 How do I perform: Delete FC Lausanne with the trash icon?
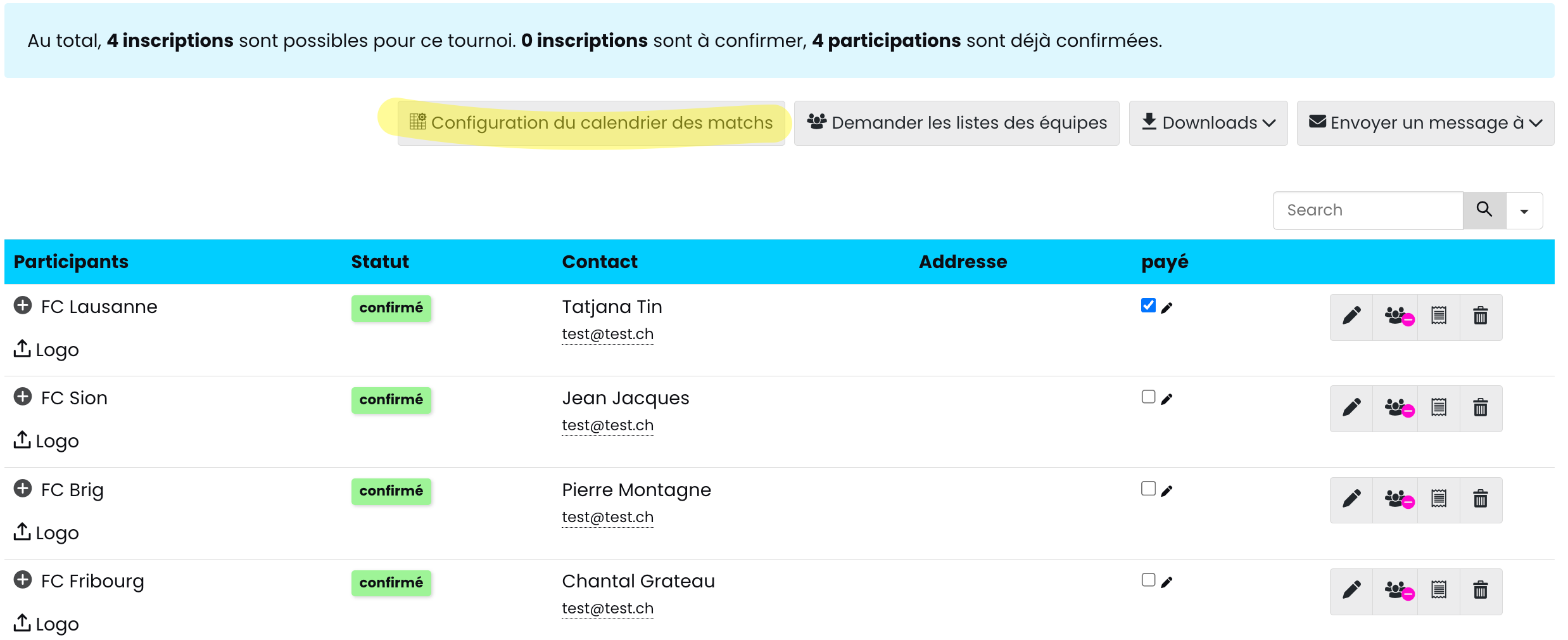point(1481,316)
